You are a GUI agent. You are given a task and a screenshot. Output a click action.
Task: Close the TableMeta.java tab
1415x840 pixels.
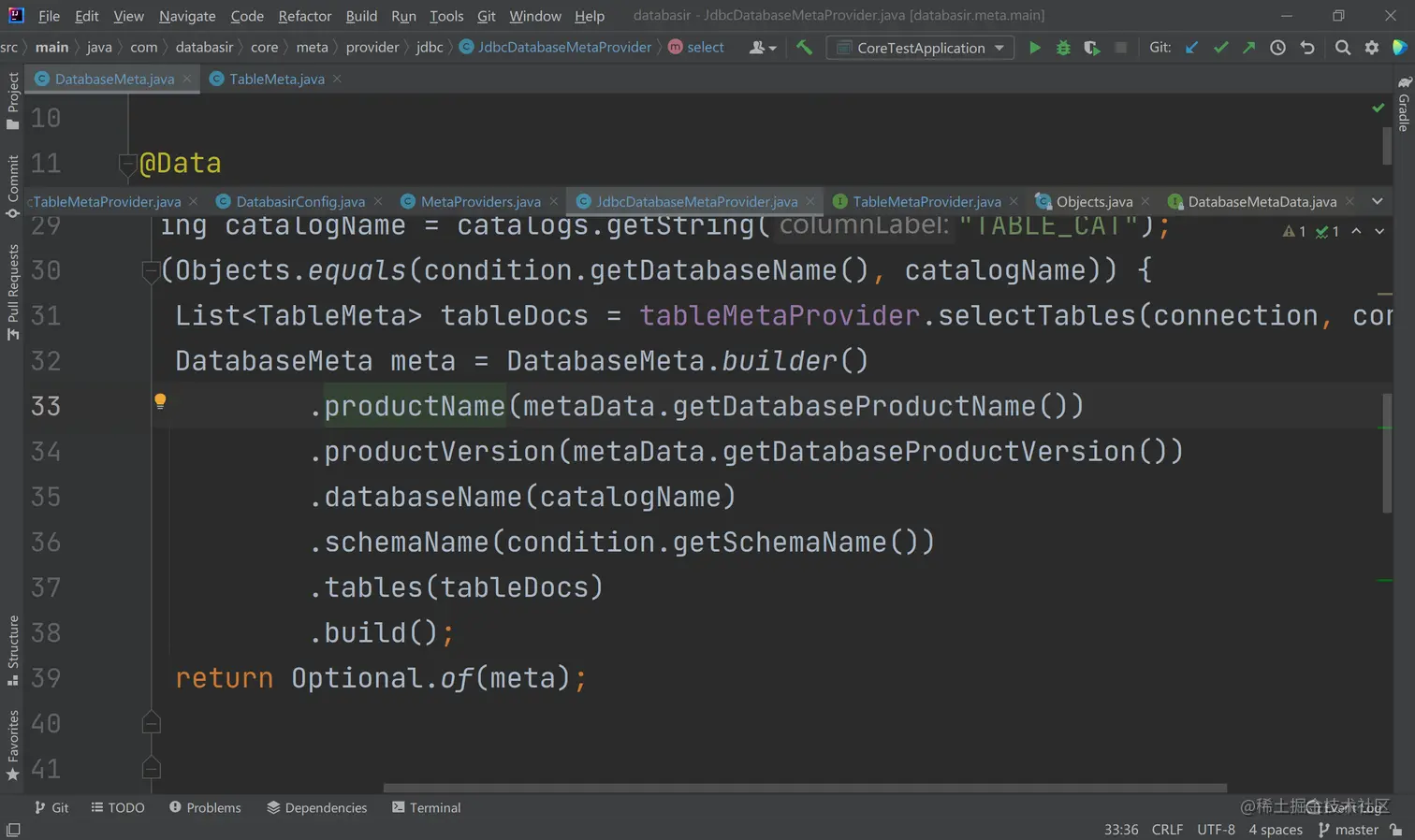click(337, 79)
